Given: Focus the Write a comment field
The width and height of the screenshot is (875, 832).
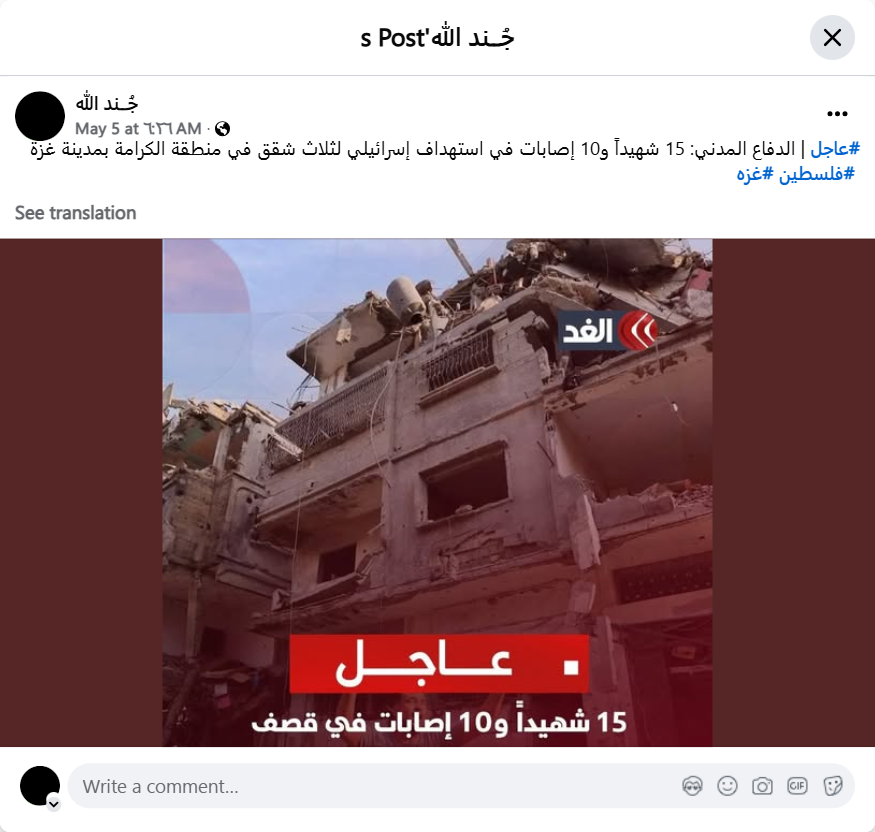Looking at the screenshot, I should 461,786.
